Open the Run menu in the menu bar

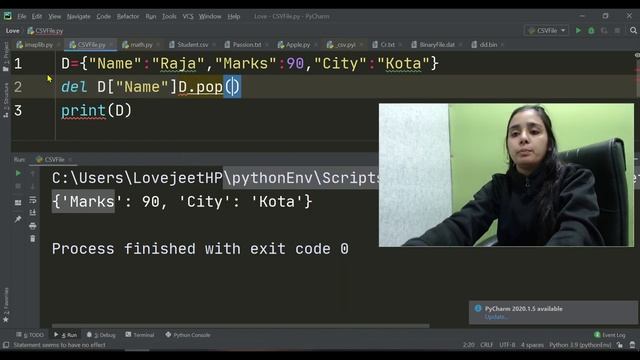pyautogui.click(x=151, y=16)
